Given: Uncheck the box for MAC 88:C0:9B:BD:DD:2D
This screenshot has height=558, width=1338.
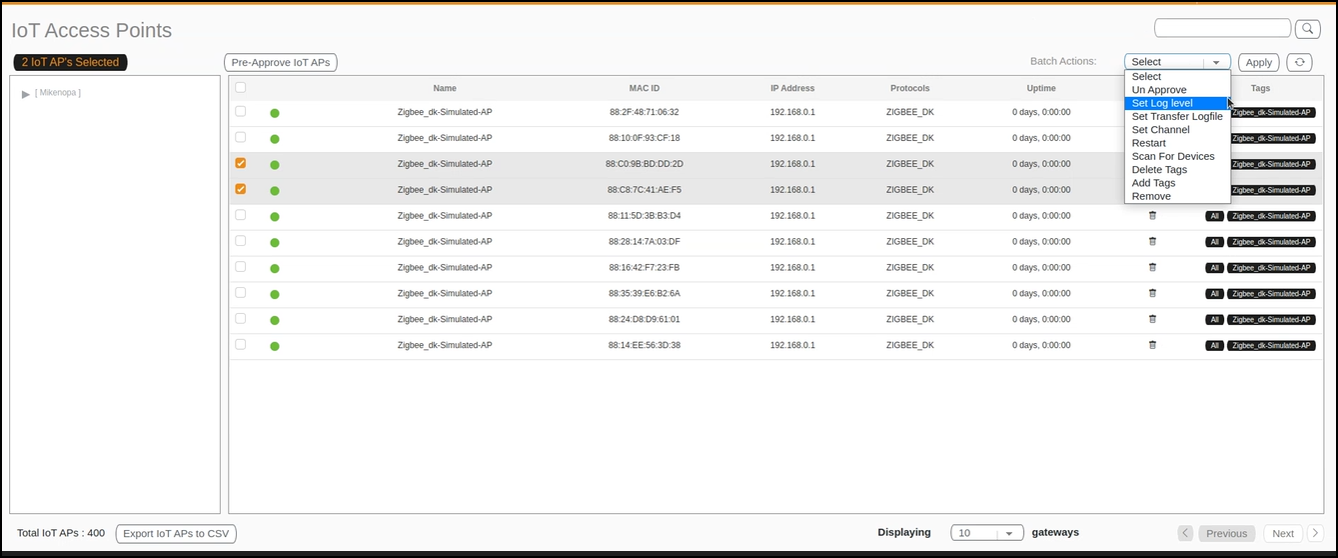Looking at the screenshot, I should (240, 163).
